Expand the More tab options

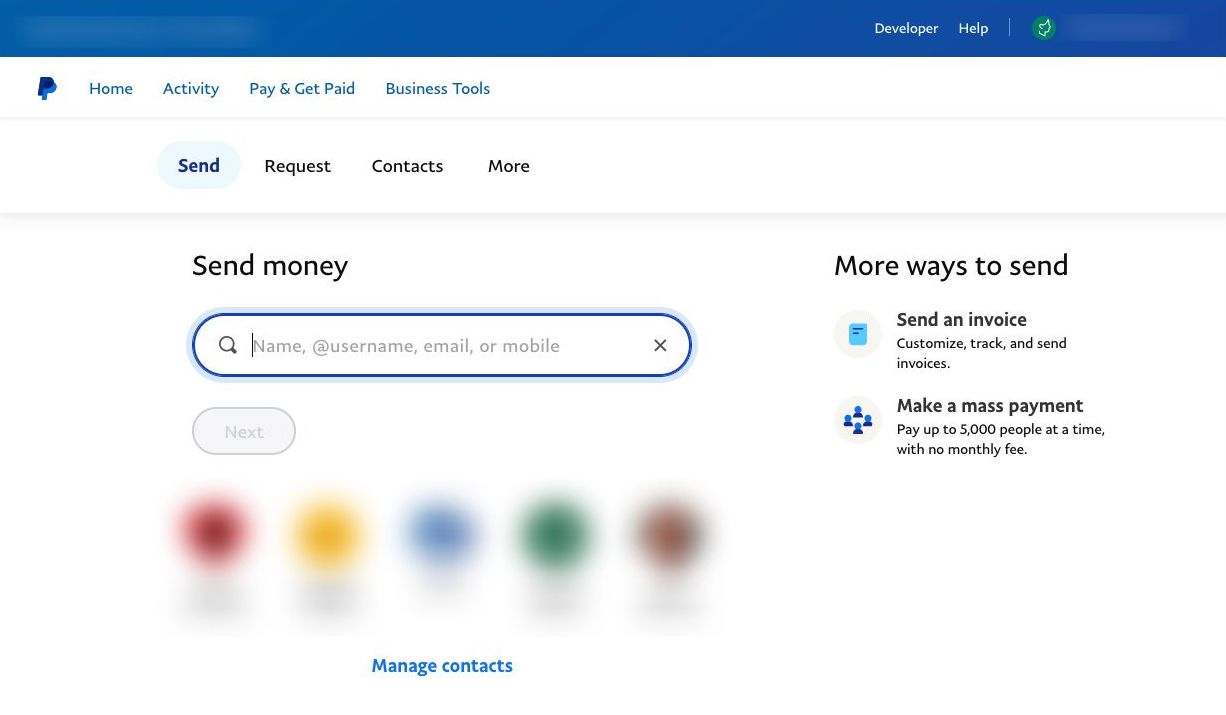click(508, 166)
